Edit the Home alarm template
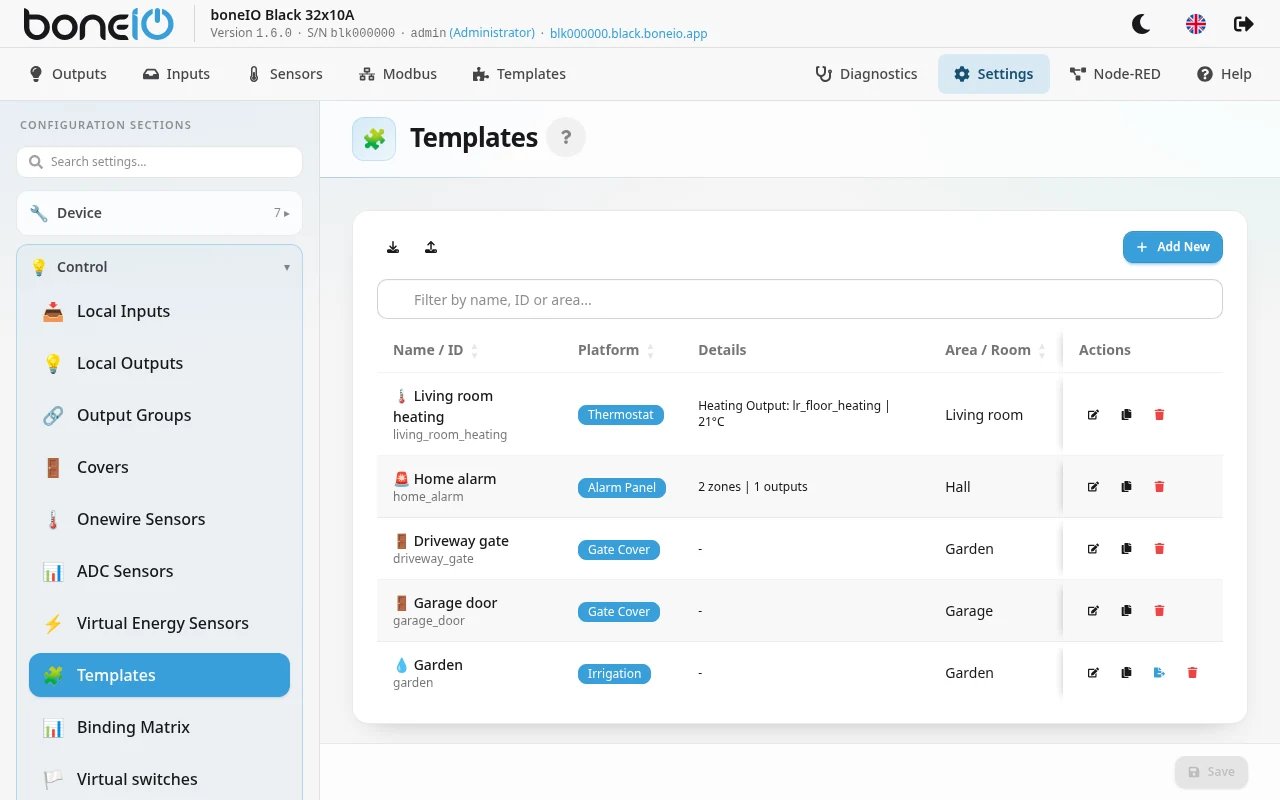The height and width of the screenshot is (800, 1280). [x=1093, y=487]
